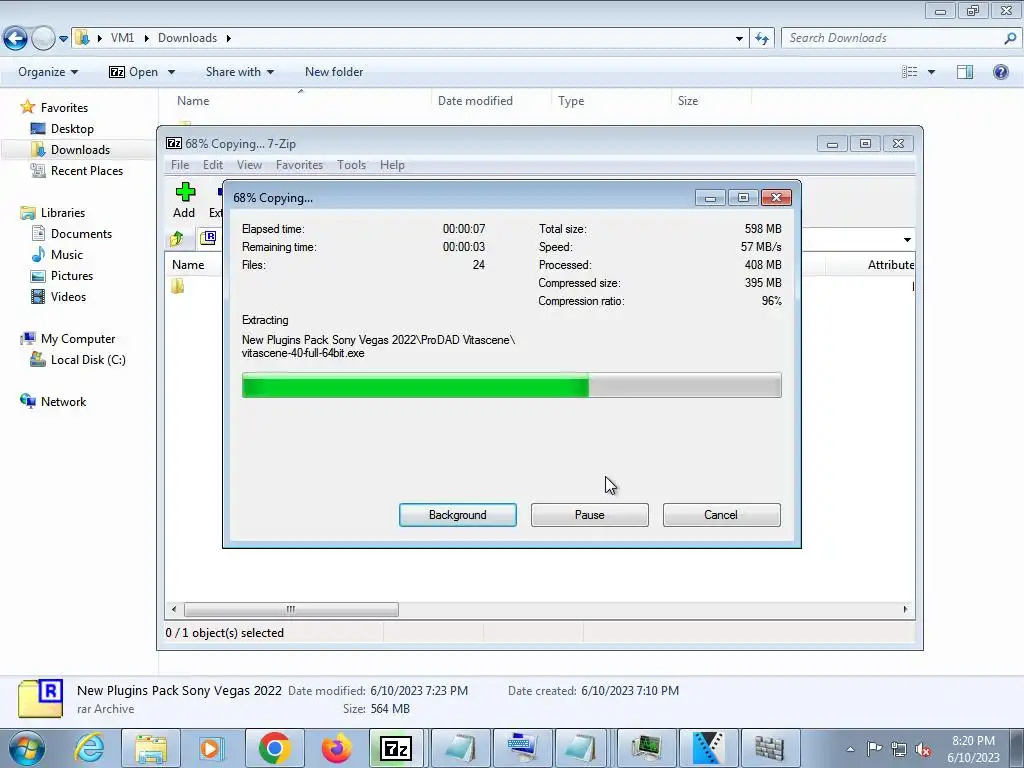Click the on-screen keyboard taskbar icon
1024x768 pixels.
(x=522, y=748)
